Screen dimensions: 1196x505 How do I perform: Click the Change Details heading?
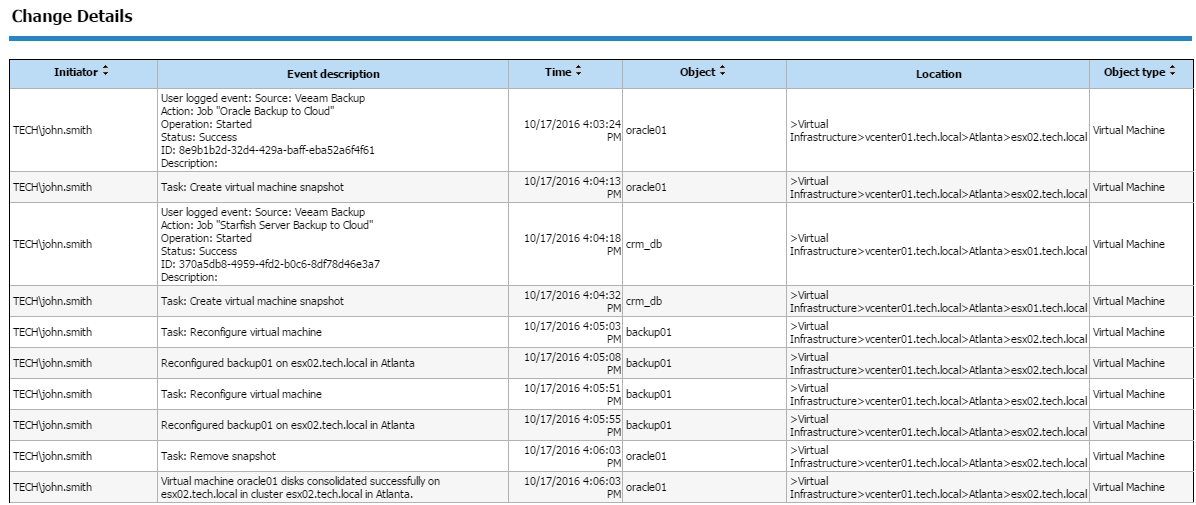click(x=72, y=16)
